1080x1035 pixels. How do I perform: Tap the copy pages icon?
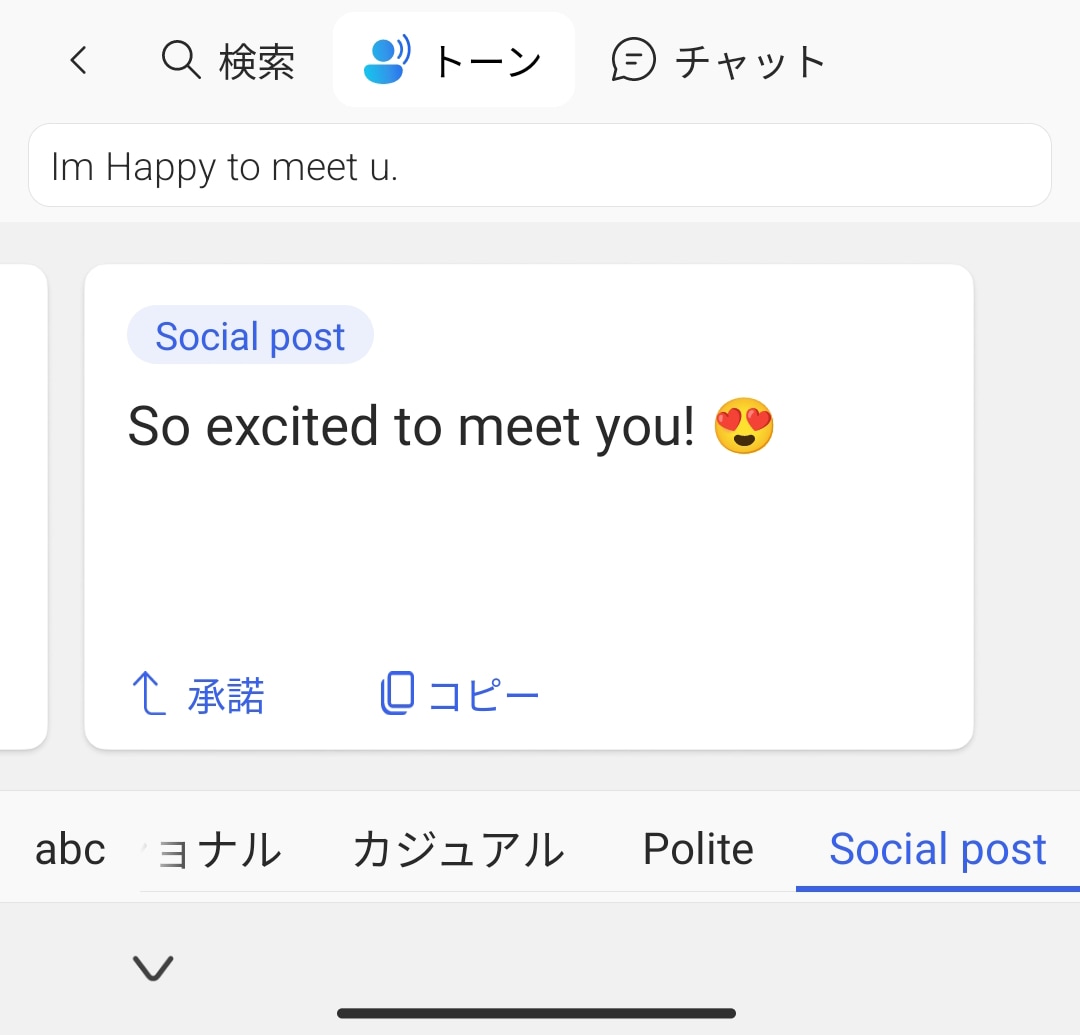pos(397,694)
